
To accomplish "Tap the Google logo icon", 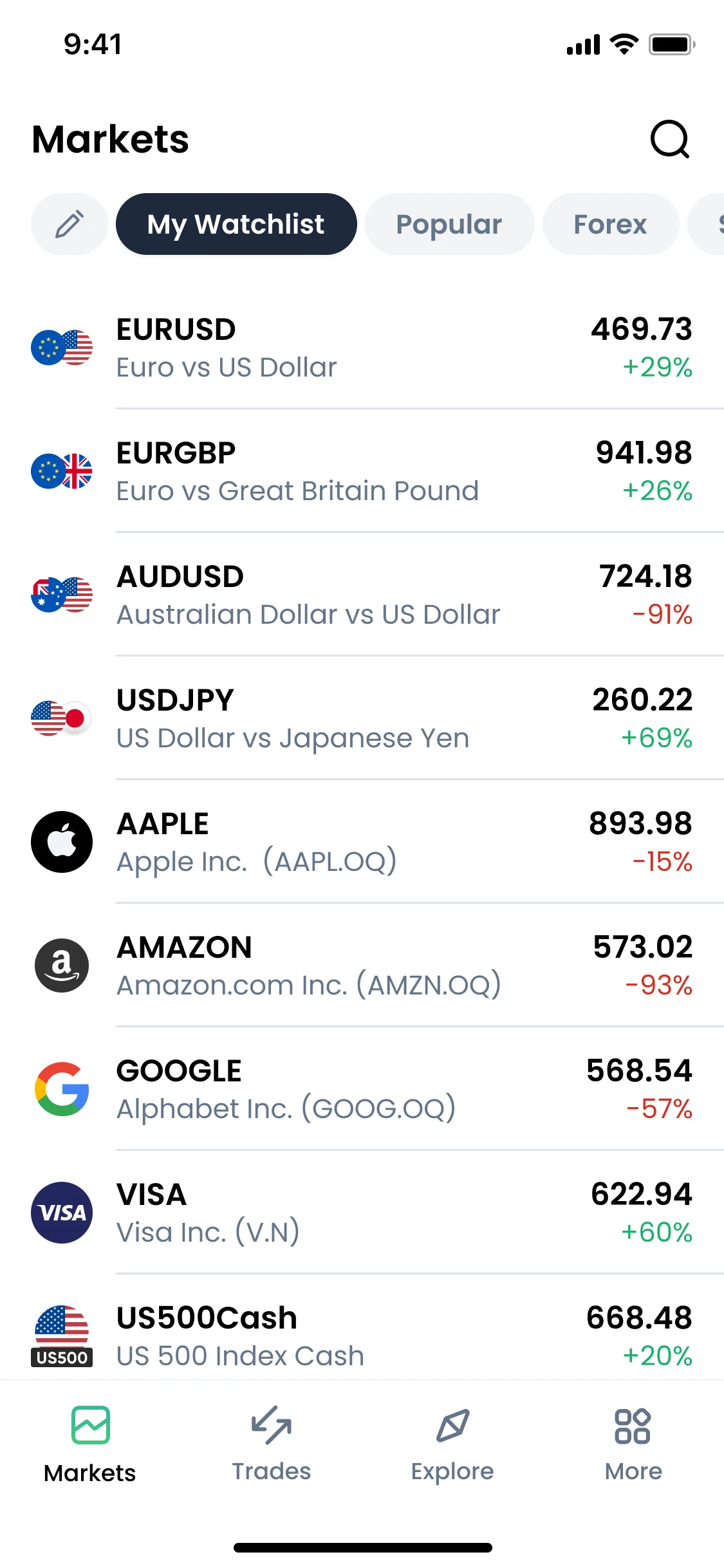I will tap(62, 1089).
